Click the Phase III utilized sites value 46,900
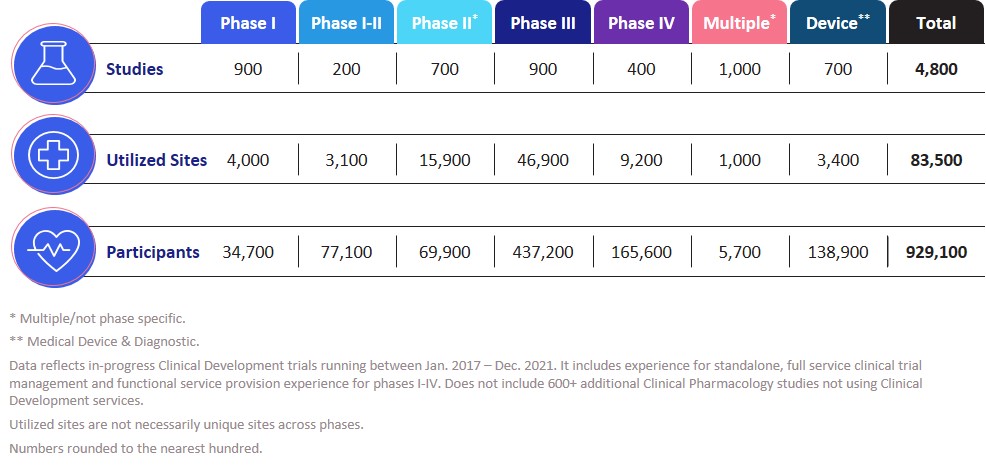986x466 pixels. click(542, 160)
